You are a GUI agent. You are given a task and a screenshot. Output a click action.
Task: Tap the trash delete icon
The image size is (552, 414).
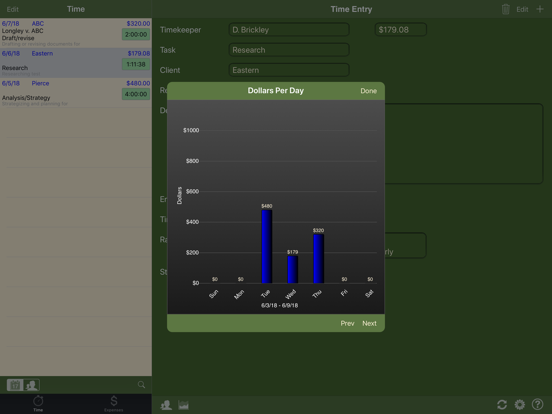[x=506, y=9]
